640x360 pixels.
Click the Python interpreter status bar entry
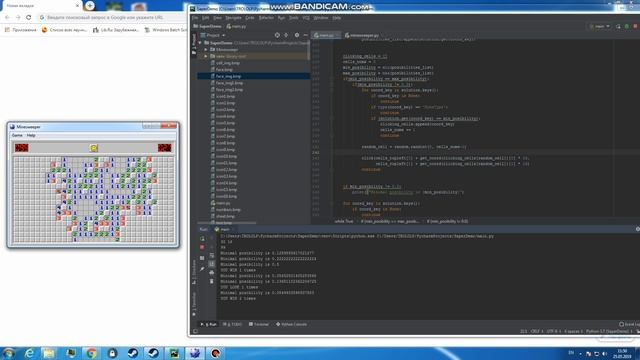tap(609, 331)
